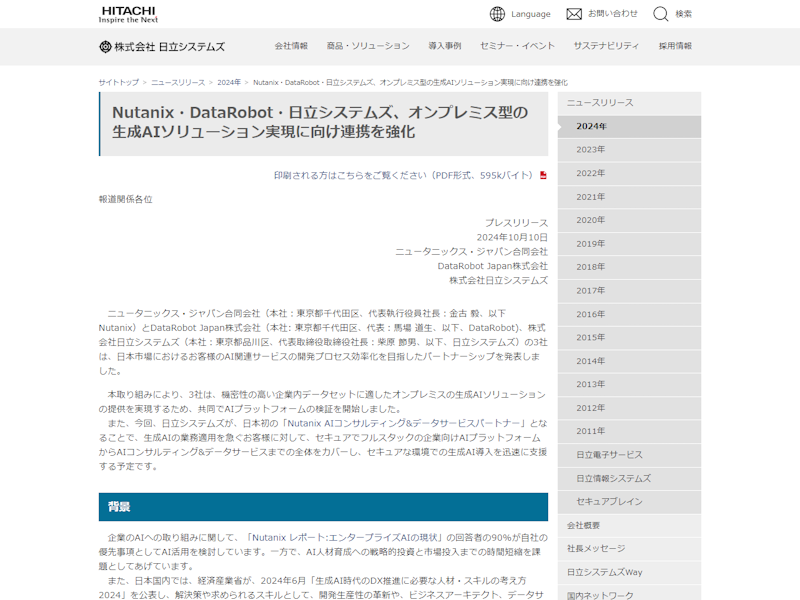Go to サイトトップ breadcrumb link

(x=118, y=82)
